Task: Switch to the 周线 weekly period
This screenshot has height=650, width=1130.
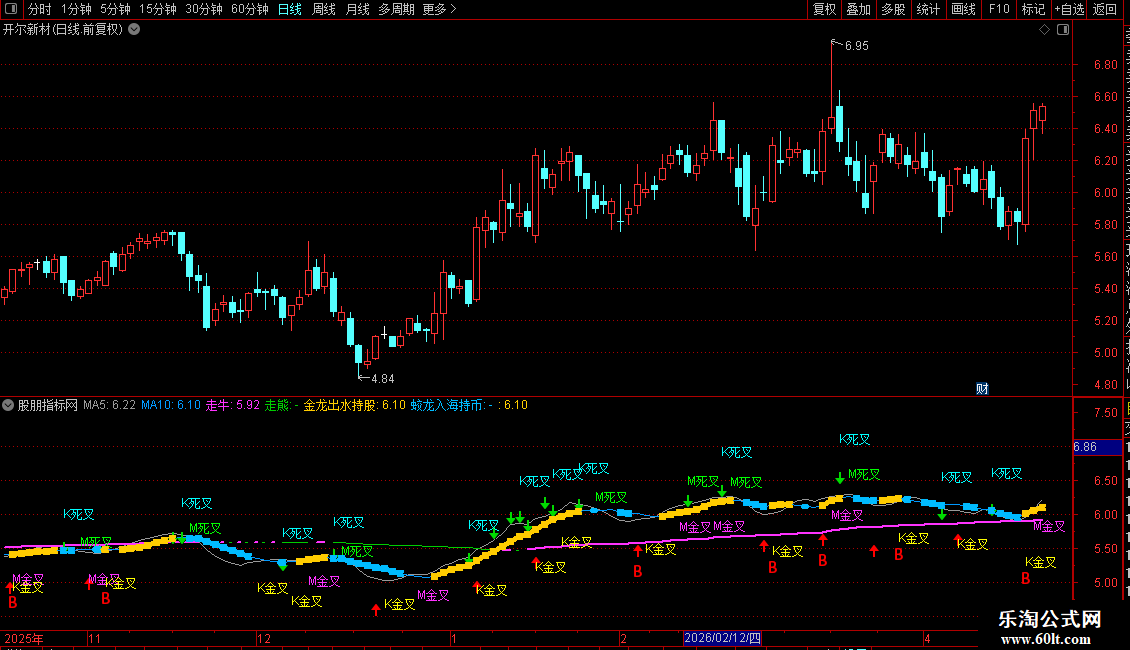Action: click(324, 9)
